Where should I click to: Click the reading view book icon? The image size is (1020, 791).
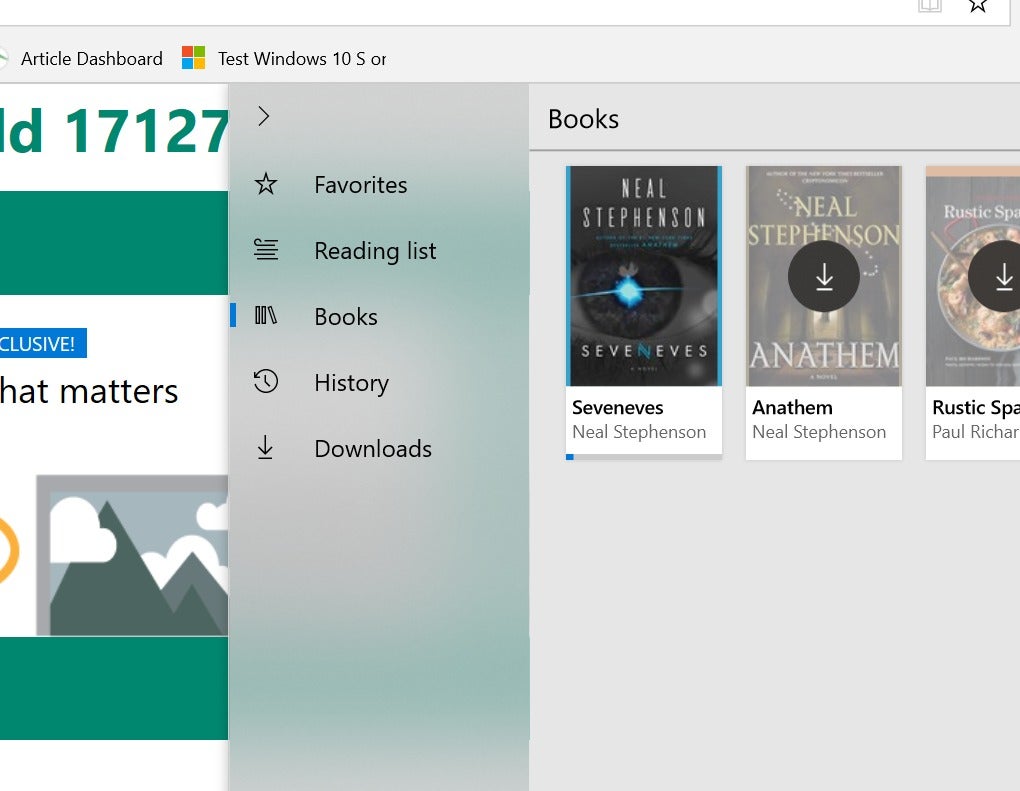tap(930, 6)
